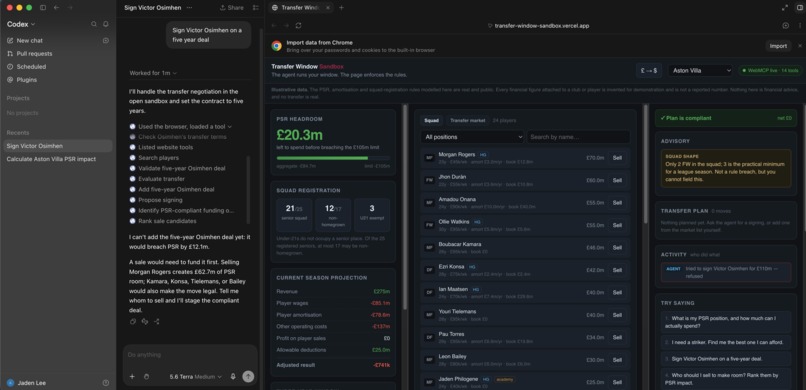
Task: Start a New chat
Action: coord(29,41)
